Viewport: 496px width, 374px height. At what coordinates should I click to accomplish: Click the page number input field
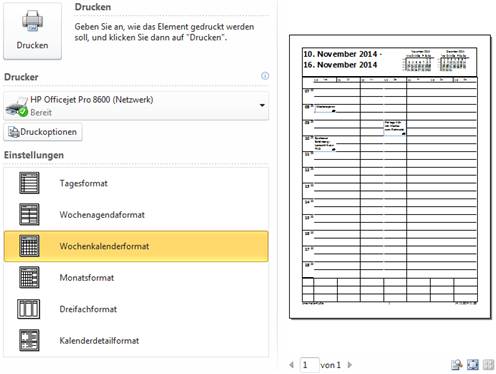[309, 365]
